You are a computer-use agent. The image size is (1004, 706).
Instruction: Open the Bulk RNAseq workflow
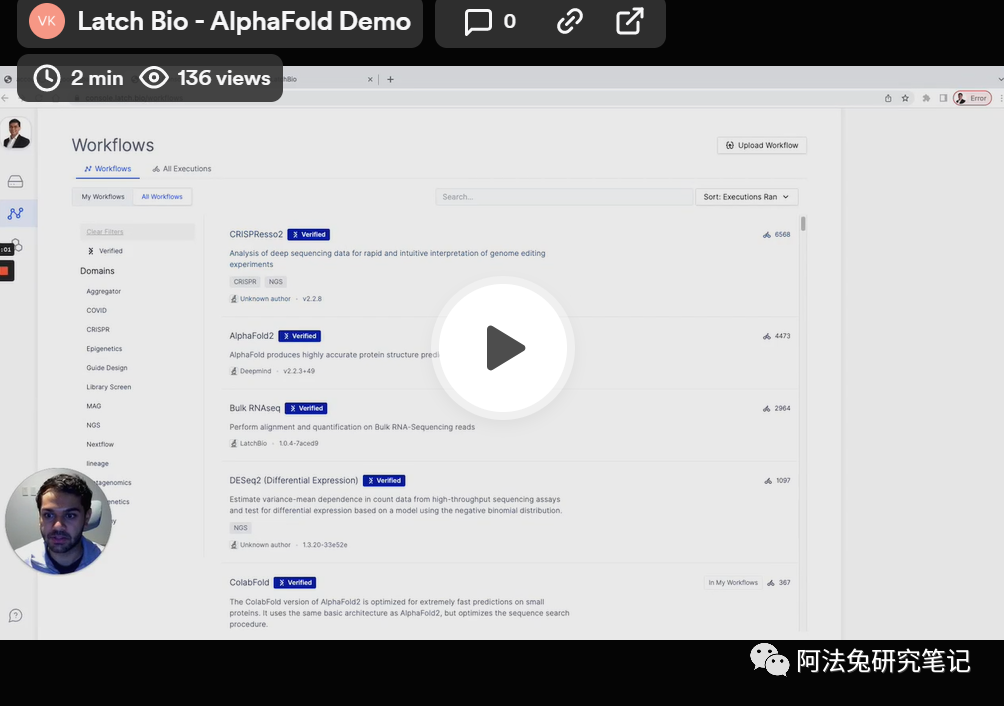click(255, 408)
